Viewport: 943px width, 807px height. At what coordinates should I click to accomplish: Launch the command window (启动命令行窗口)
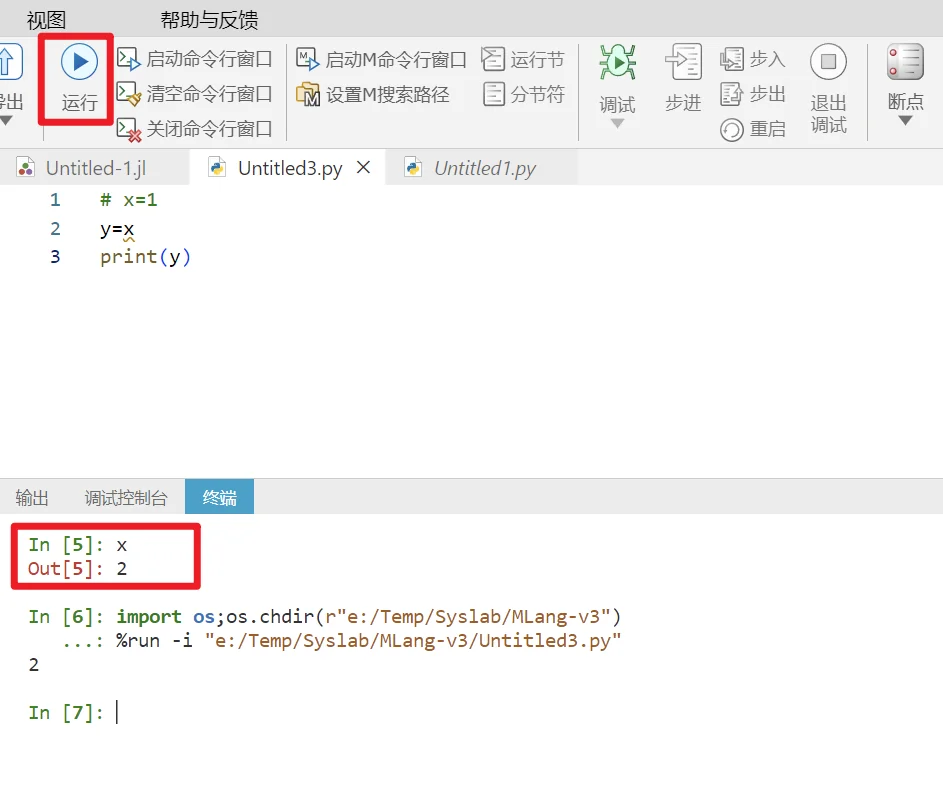point(194,59)
